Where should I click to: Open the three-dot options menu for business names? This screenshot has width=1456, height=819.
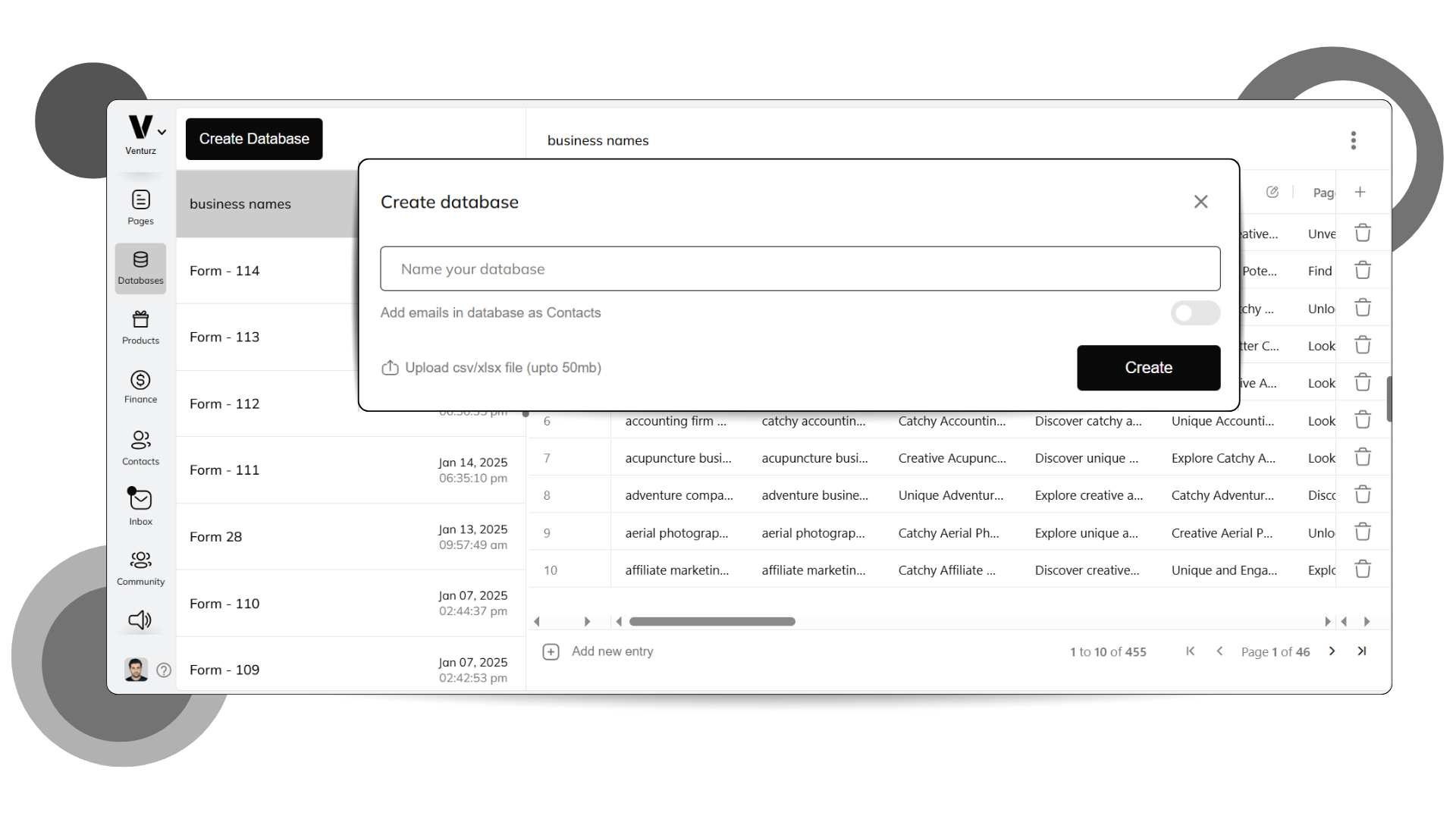point(1353,140)
